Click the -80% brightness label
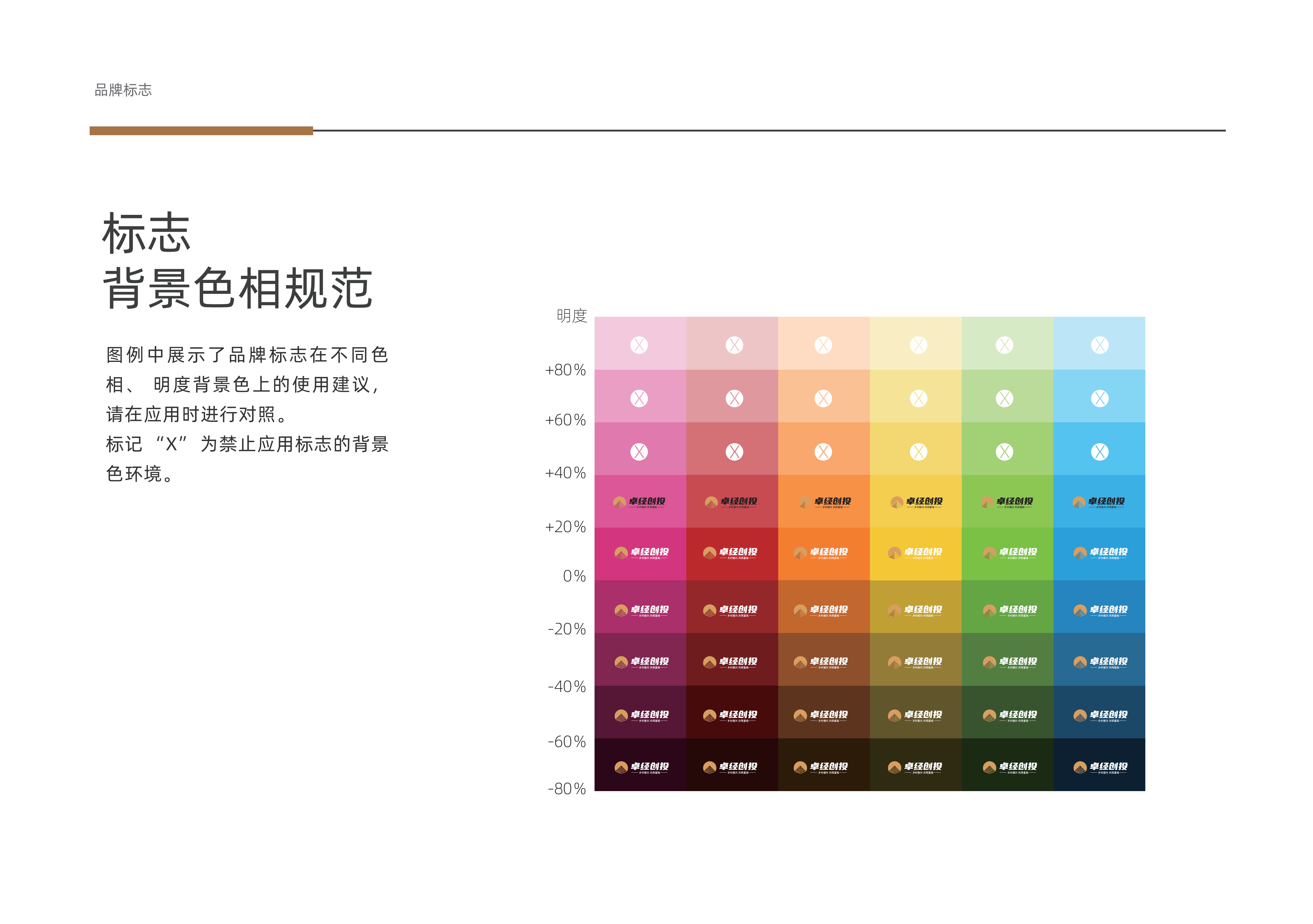Image resolution: width=1313 pixels, height=924 pixels. [567, 789]
